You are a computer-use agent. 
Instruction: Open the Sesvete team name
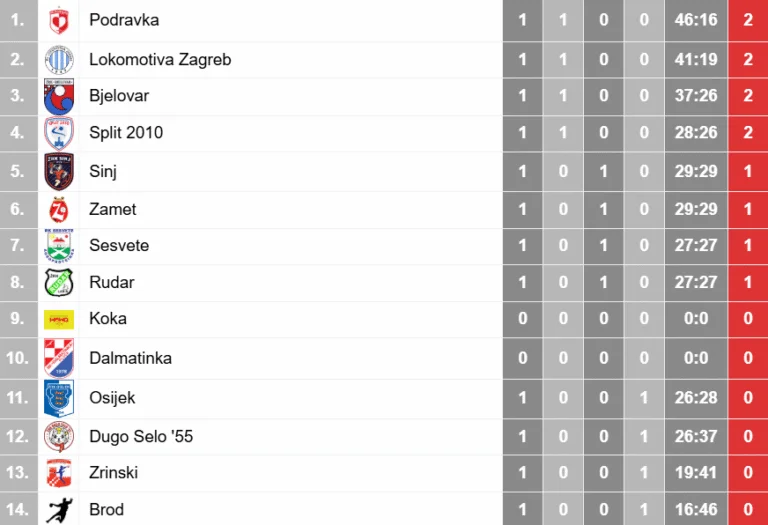(x=119, y=245)
